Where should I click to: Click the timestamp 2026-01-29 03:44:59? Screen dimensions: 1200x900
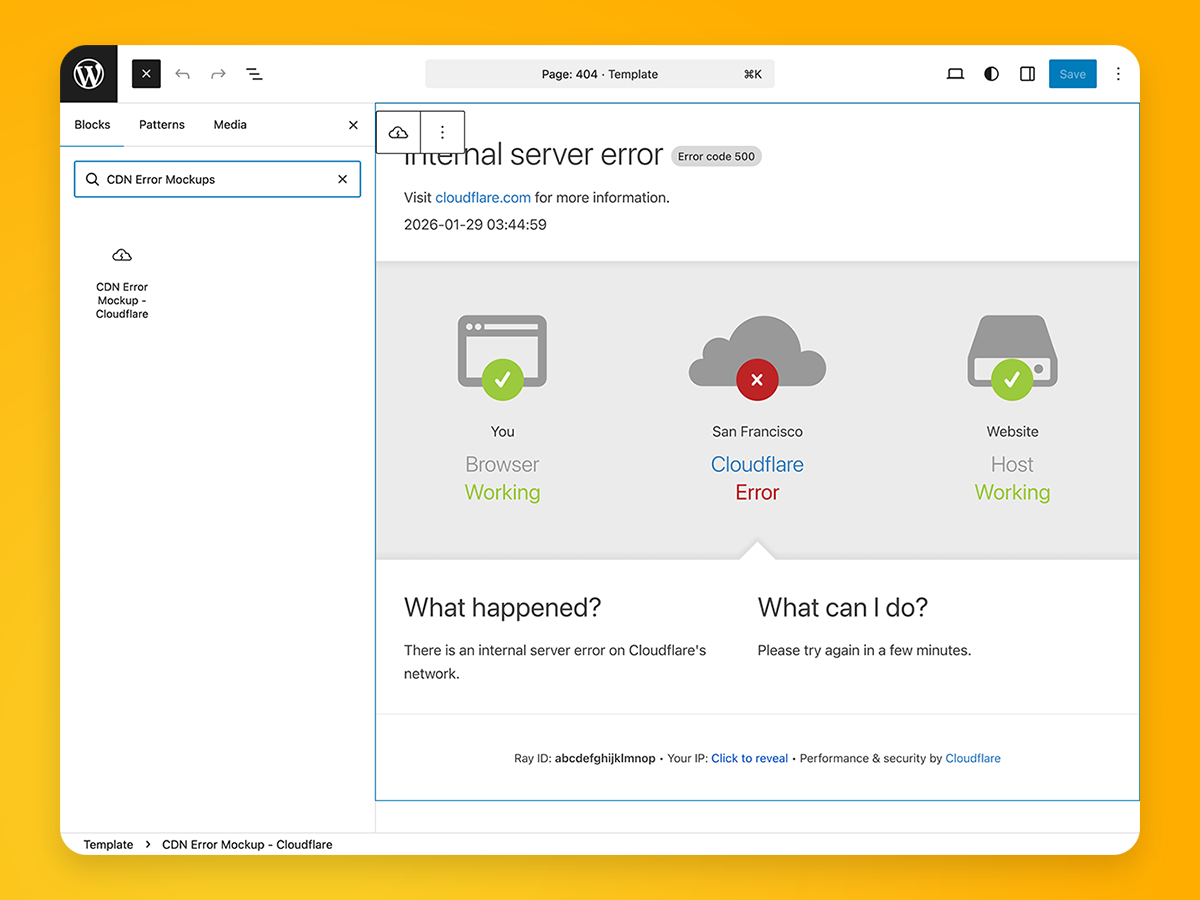pos(475,225)
